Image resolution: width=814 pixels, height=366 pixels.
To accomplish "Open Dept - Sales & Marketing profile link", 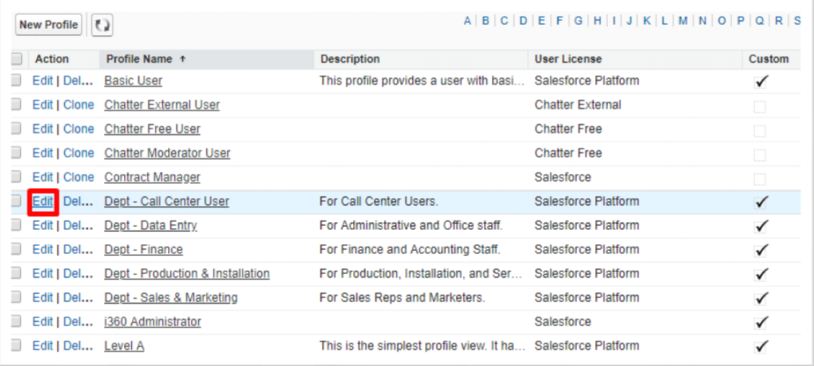I will [171, 297].
